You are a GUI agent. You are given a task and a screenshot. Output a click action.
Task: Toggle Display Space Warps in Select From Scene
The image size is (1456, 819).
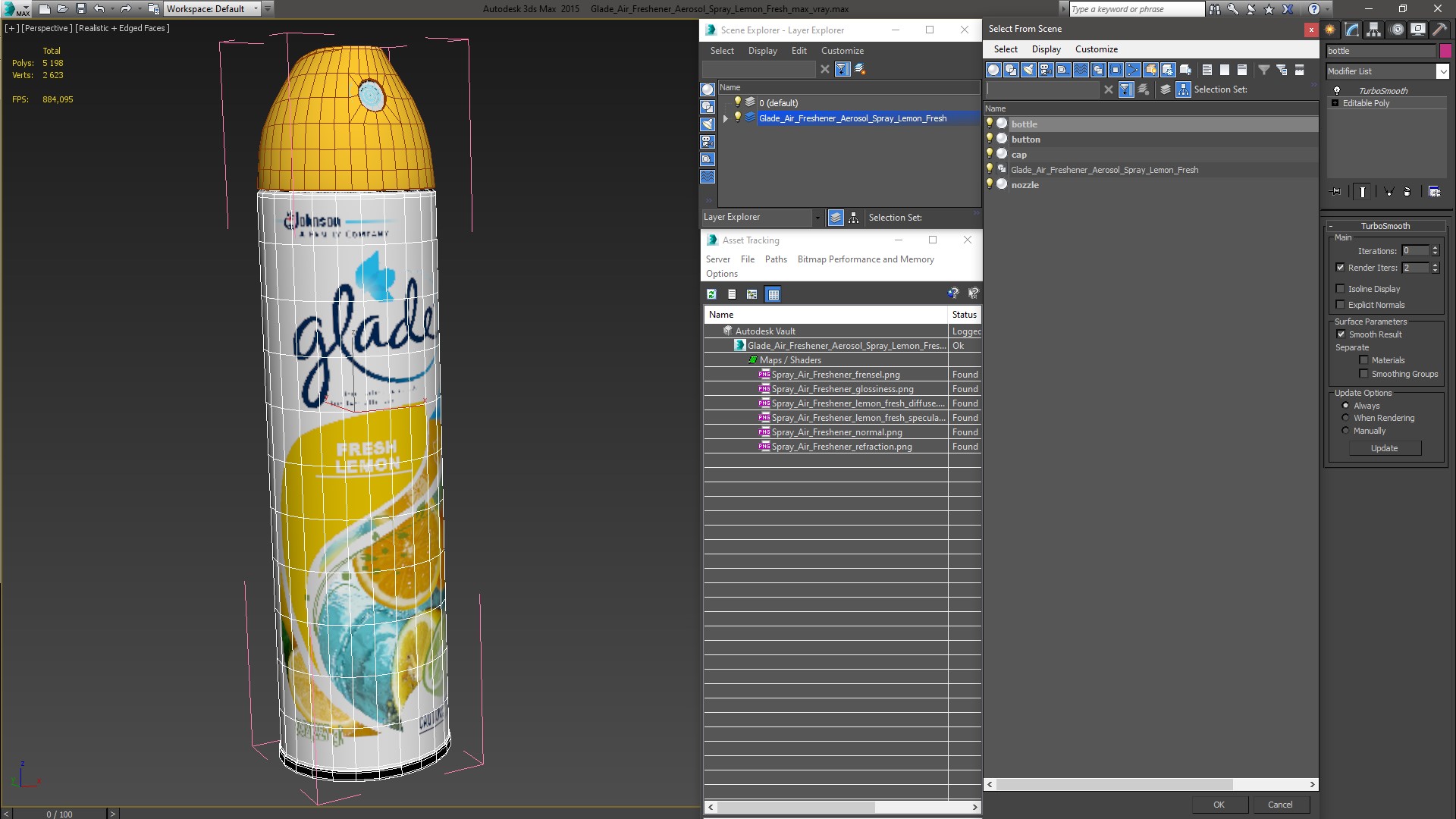coord(1081,70)
